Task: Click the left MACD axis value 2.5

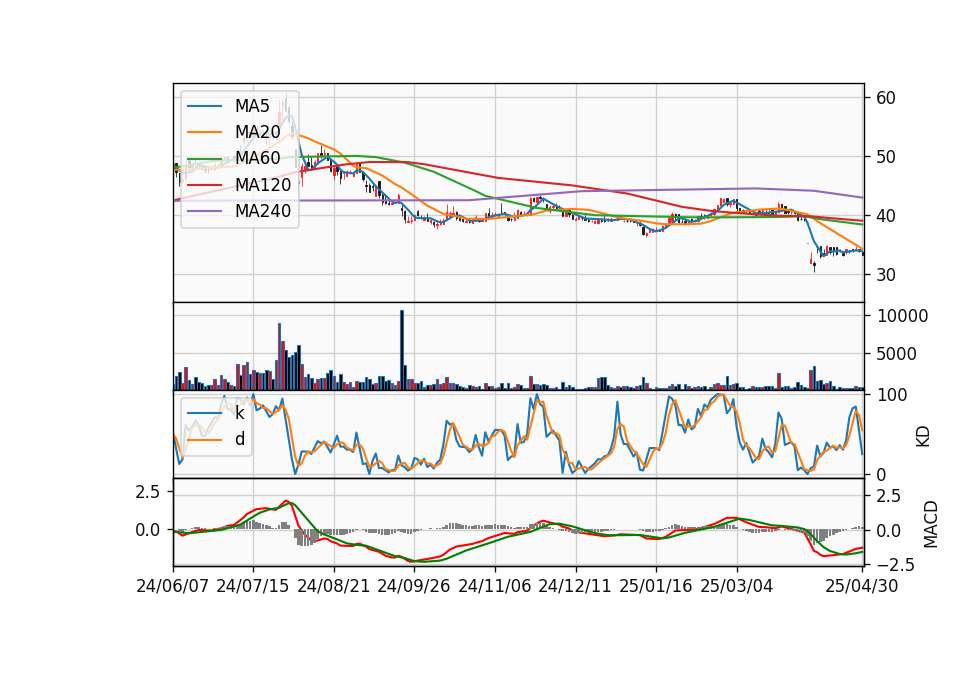Action: point(148,492)
